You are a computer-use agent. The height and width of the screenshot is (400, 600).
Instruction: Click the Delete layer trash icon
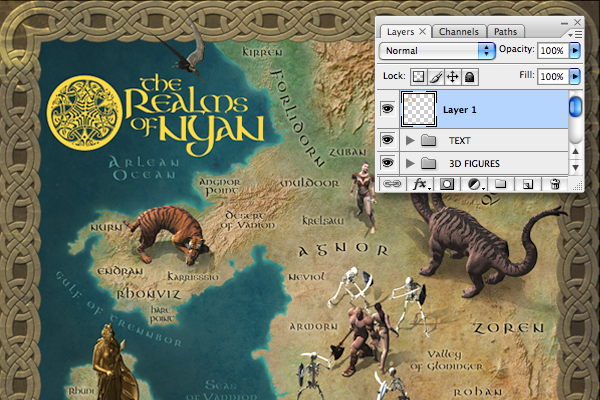[555, 184]
